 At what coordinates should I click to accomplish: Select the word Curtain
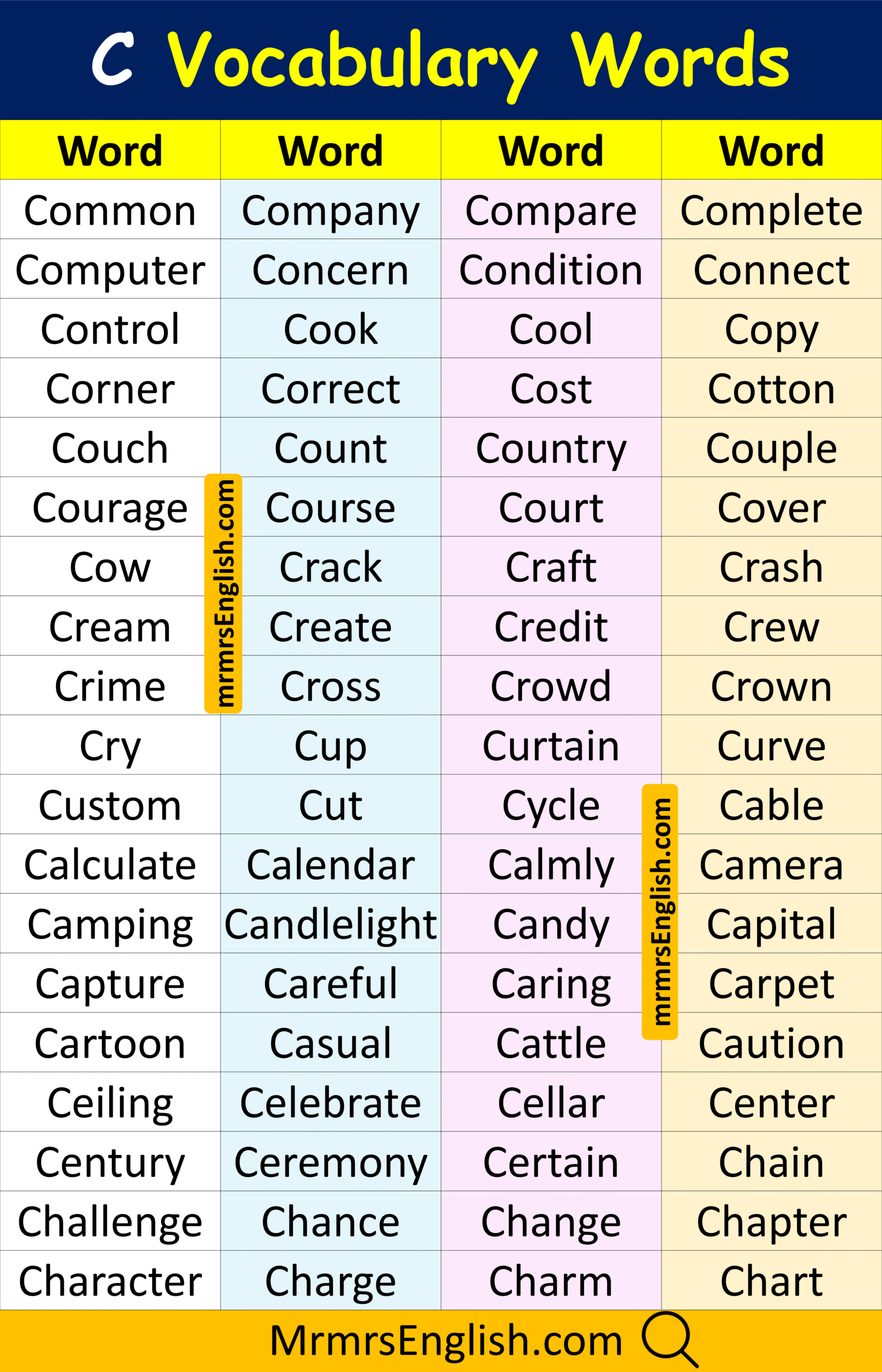pos(551,746)
